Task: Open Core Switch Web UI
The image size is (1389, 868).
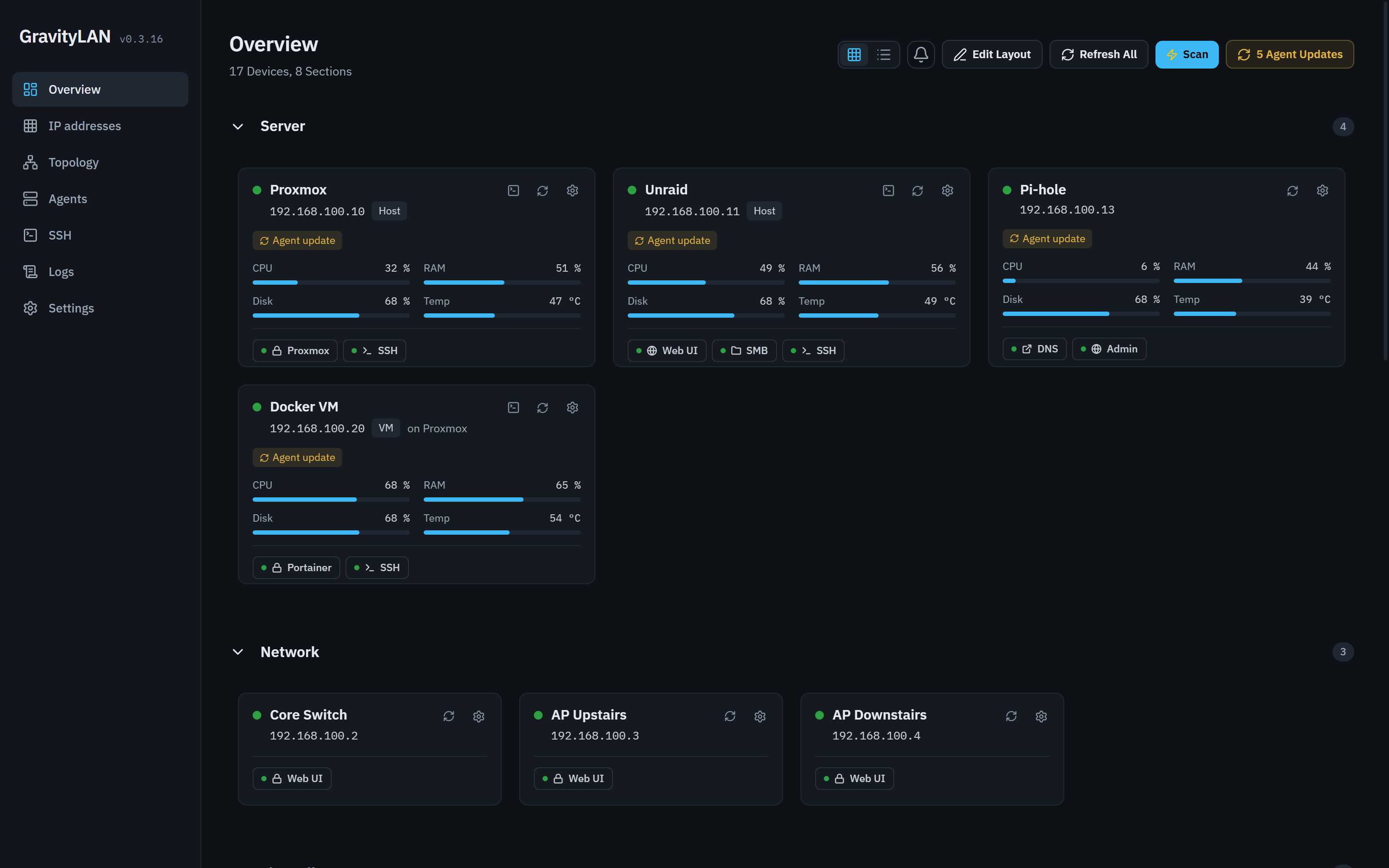Action: tap(292, 779)
